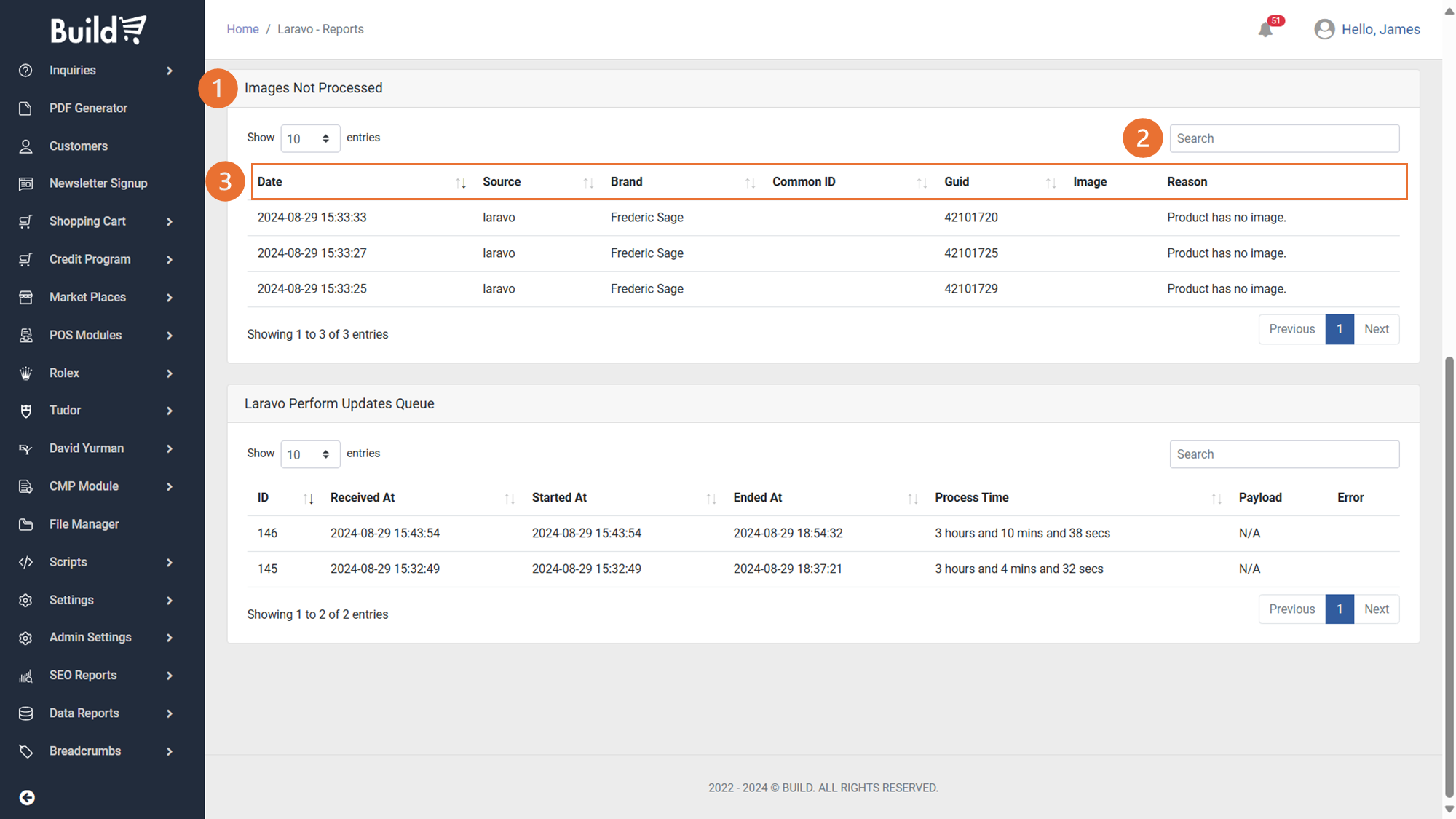Click the collapse sidebar arrow icon

[x=27, y=797]
